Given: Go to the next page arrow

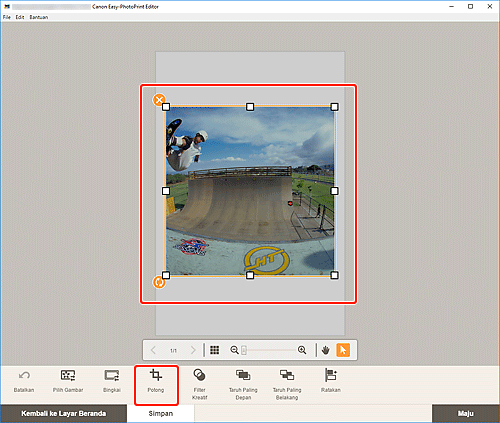Looking at the screenshot, I should pyautogui.click(x=193, y=350).
